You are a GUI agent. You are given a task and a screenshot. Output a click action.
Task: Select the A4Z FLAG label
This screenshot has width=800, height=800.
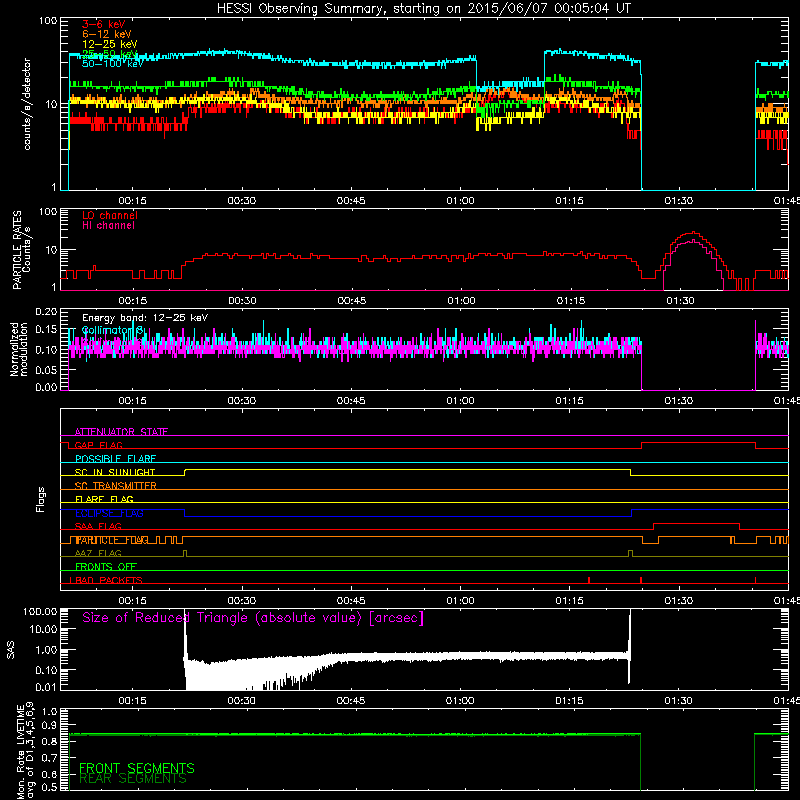pos(98,553)
